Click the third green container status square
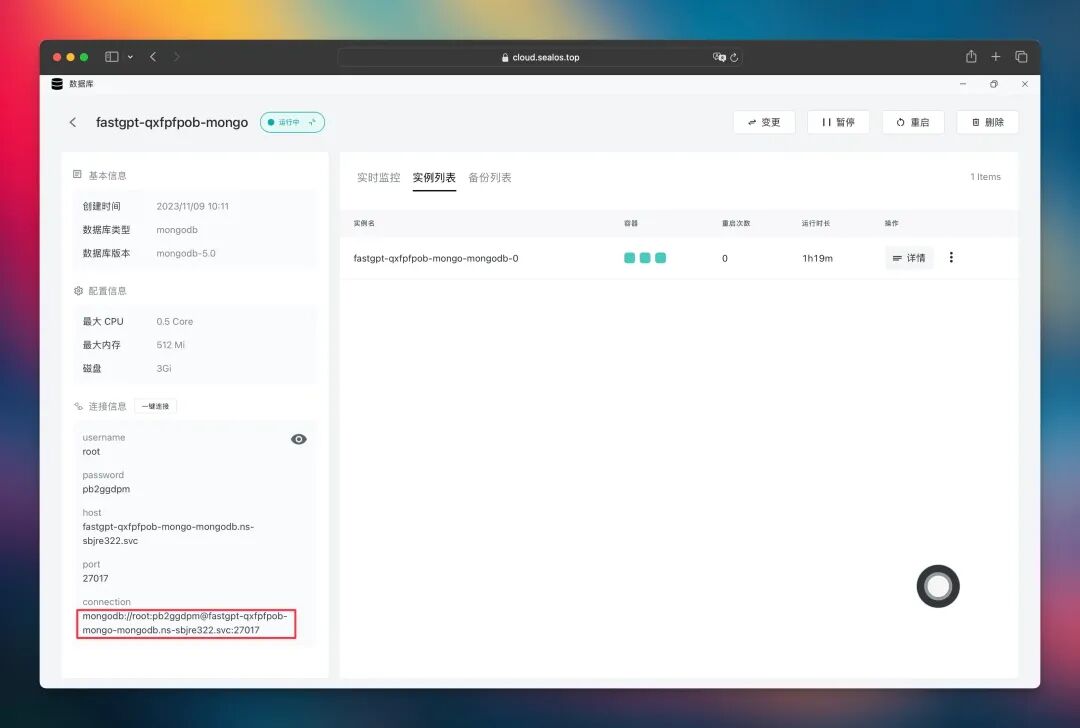The height and width of the screenshot is (728, 1080). click(x=661, y=258)
